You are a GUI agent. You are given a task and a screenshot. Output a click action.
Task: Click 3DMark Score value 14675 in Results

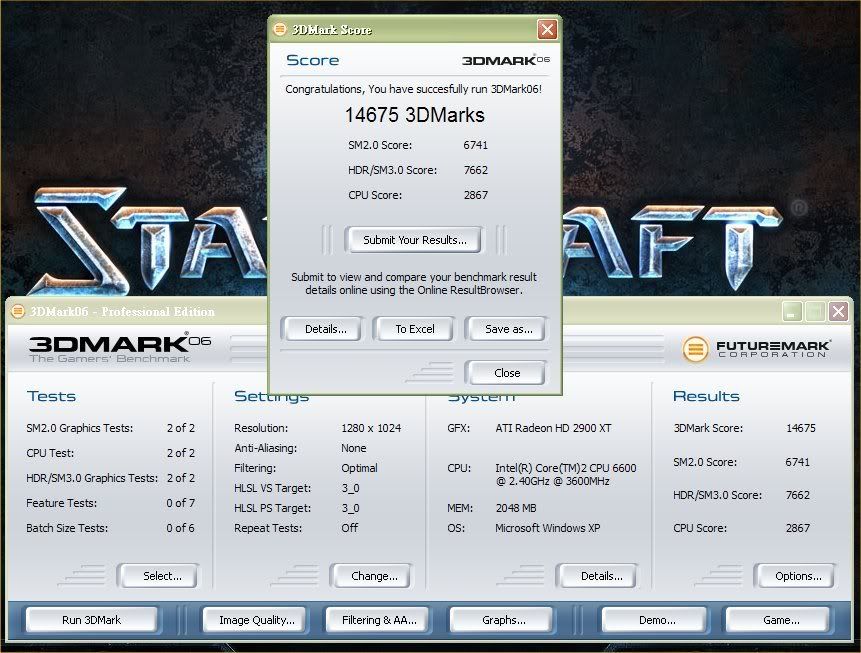801,428
